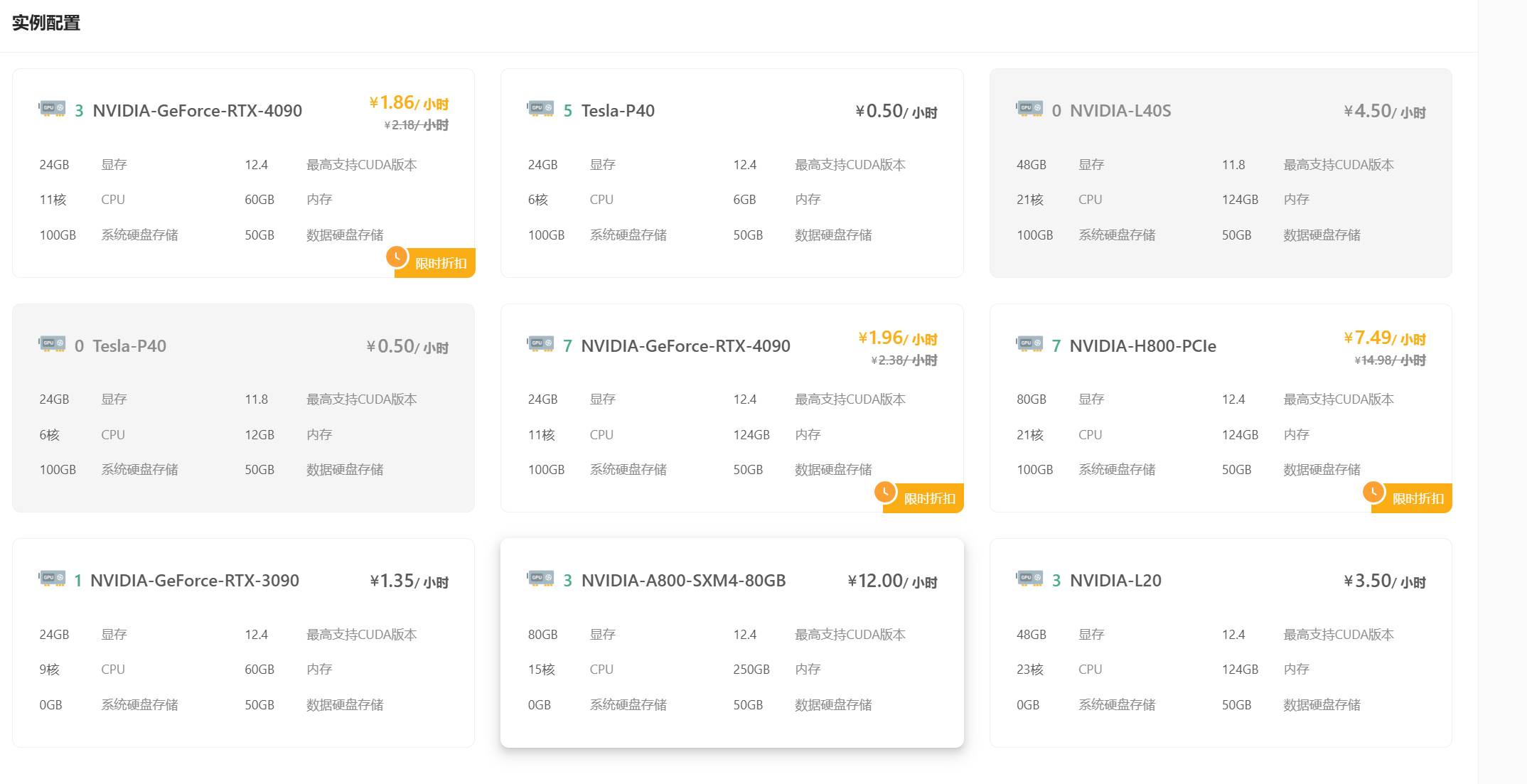
Task: Click the struck-through ¥2.38 original price
Action: (x=904, y=360)
